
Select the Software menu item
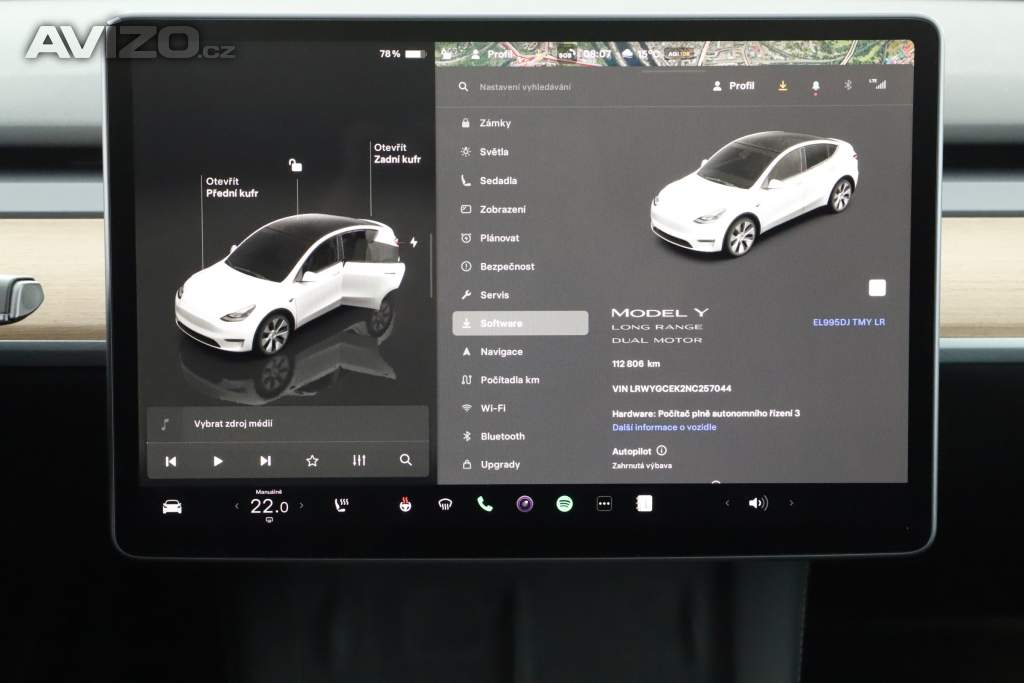tap(520, 323)
